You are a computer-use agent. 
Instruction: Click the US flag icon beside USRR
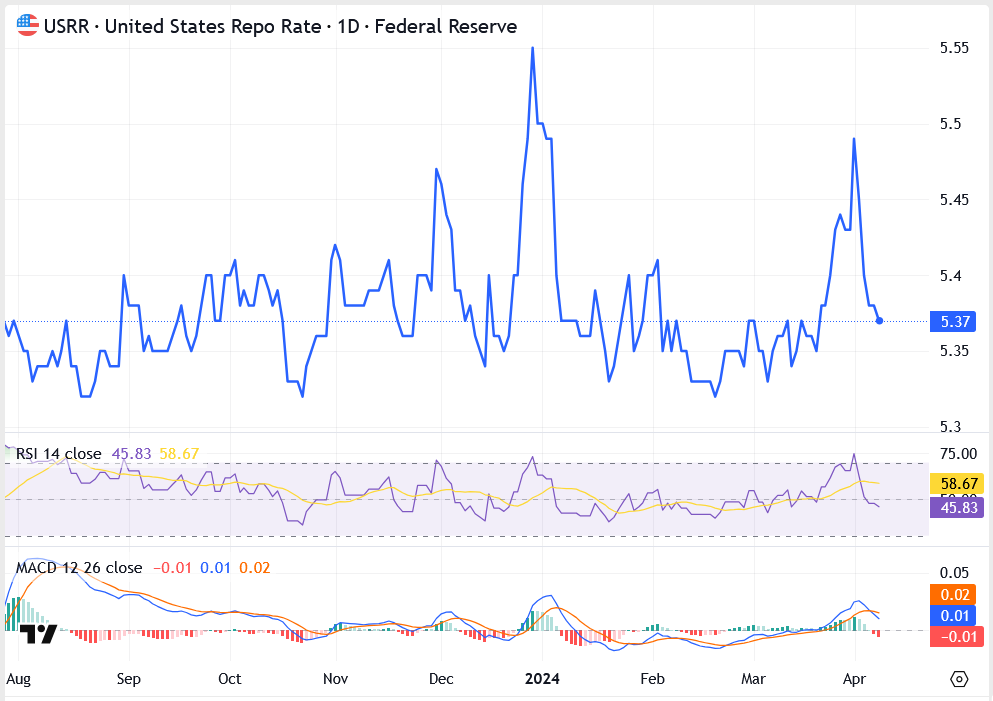point(28,26)
